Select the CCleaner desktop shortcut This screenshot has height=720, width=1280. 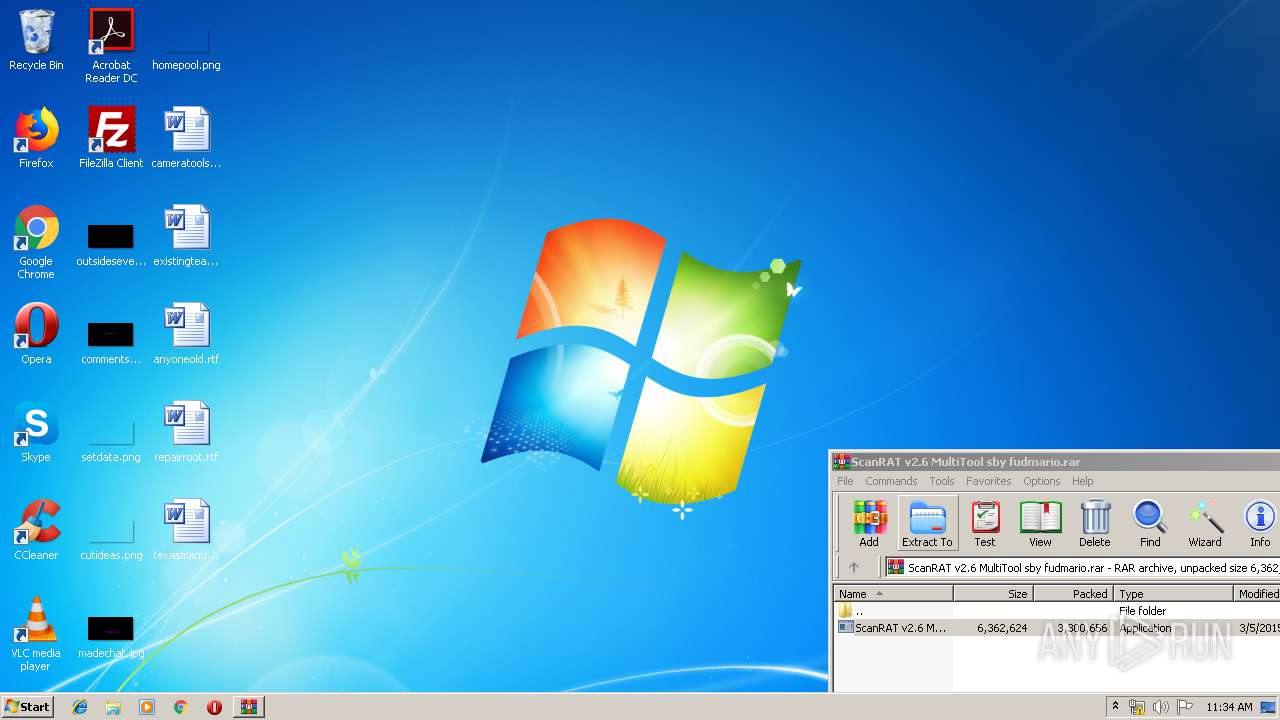click(36, 530)
